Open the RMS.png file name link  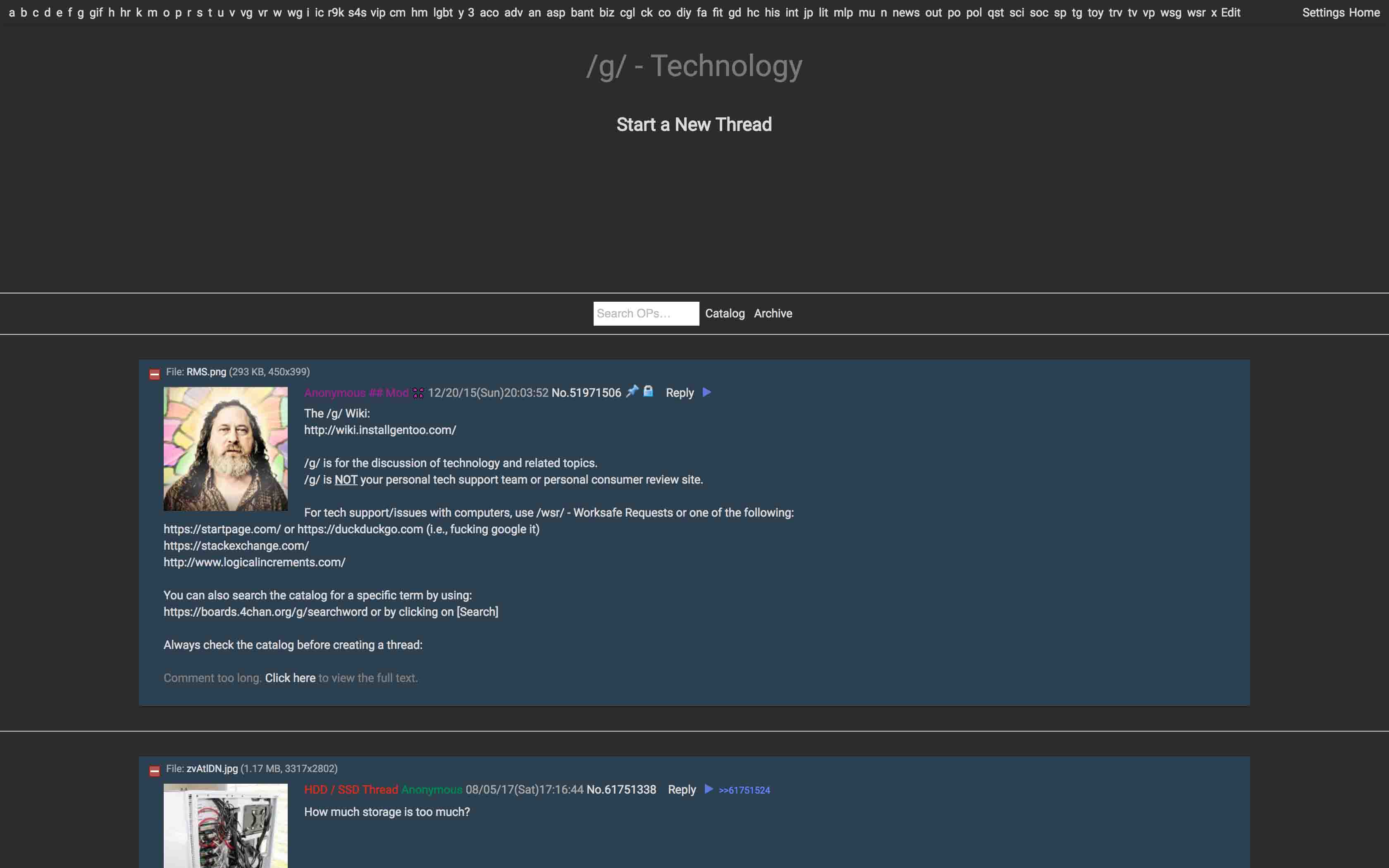click(x=206, y=372)
